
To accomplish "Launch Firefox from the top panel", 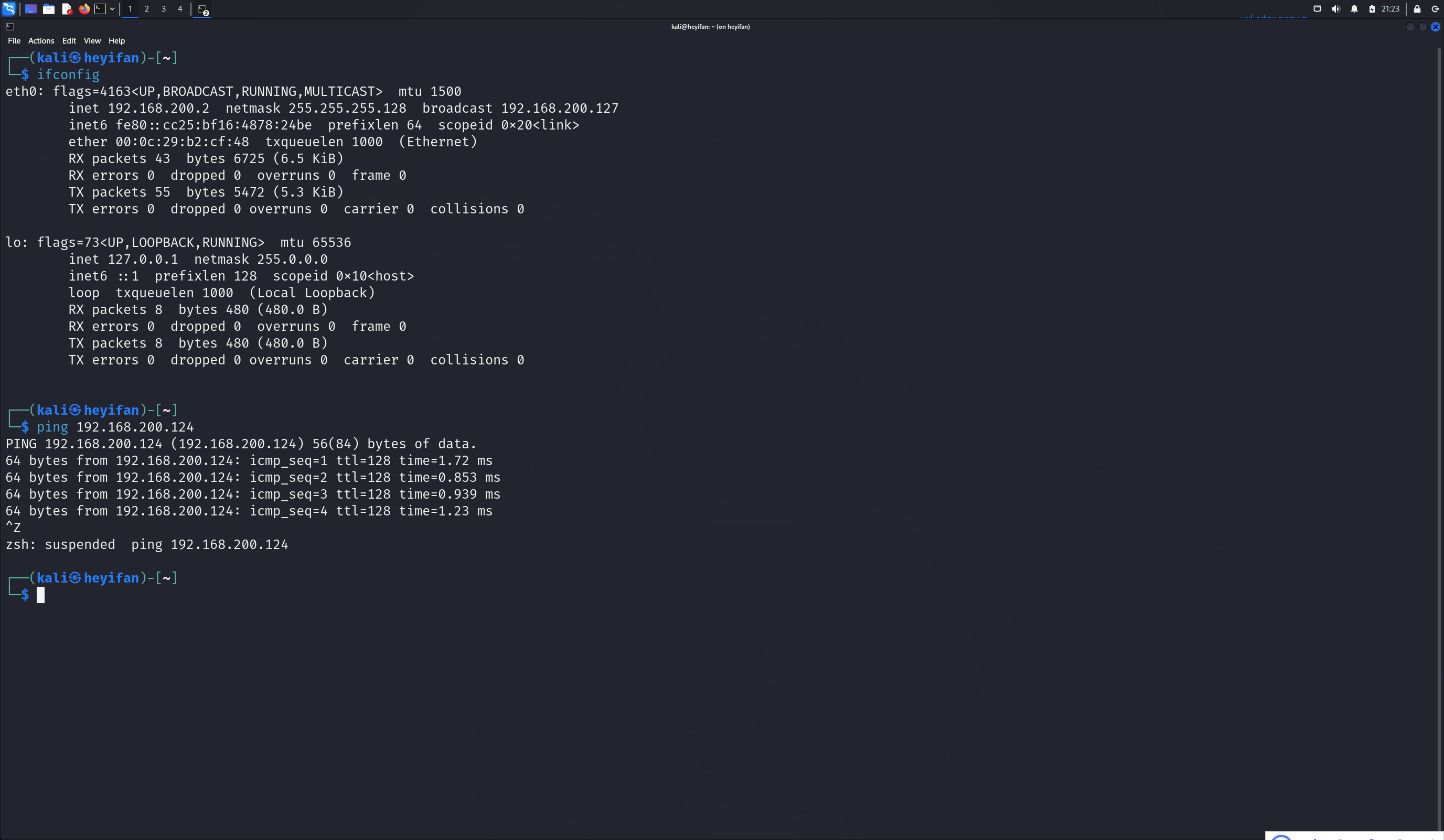I will [84, 8].
